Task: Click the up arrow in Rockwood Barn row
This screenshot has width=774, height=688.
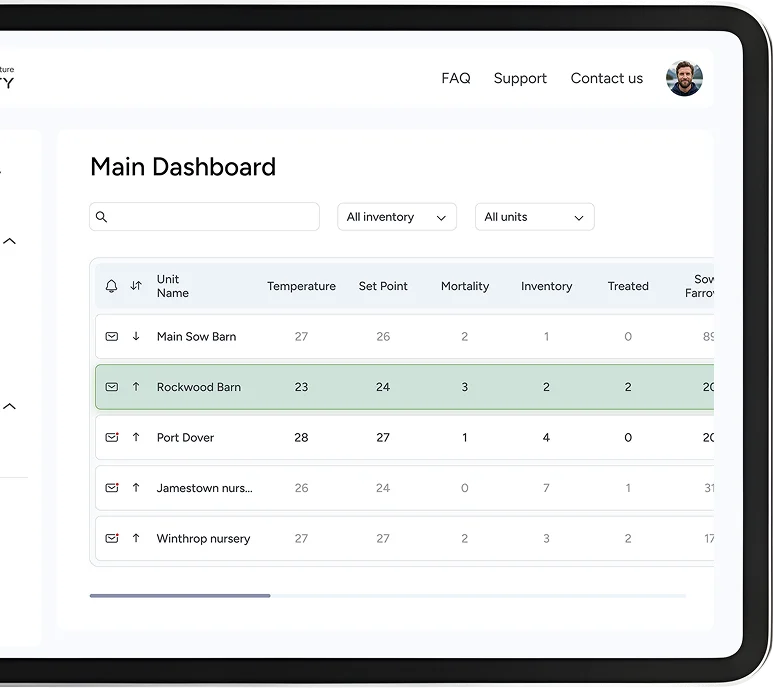Action: point(136,387)
